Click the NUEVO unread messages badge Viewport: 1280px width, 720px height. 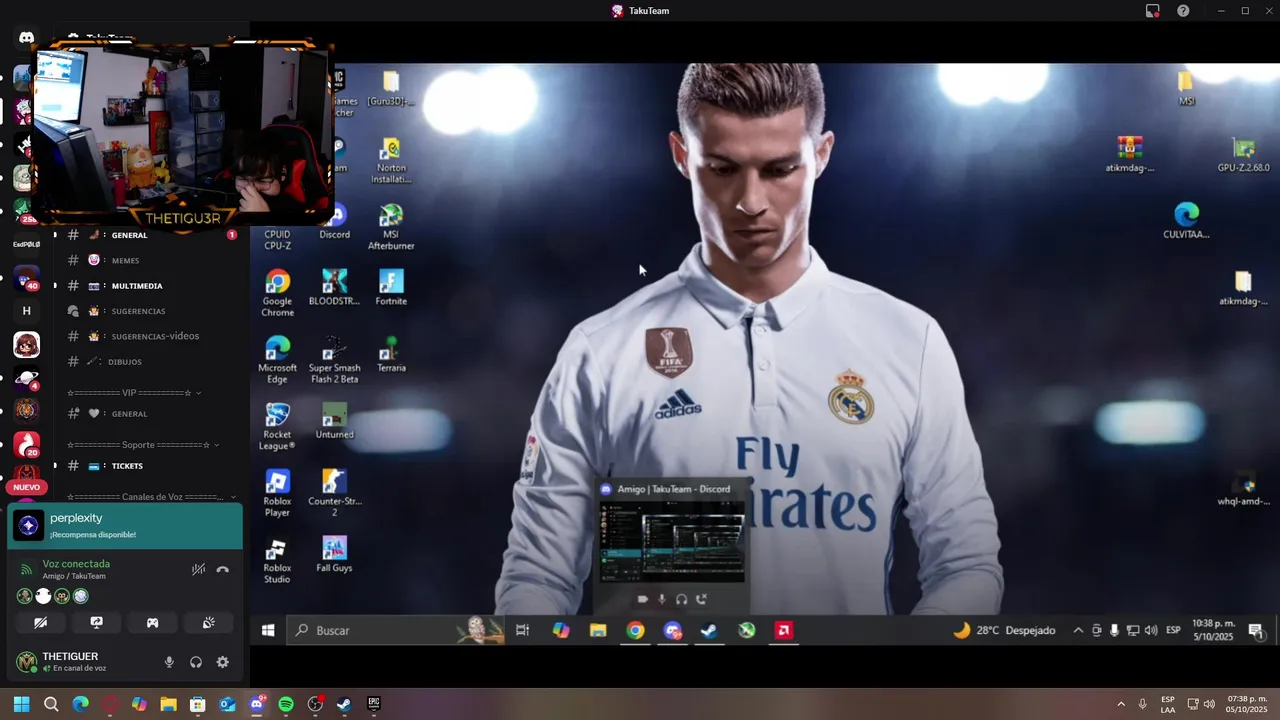click(x=26, y=487)
